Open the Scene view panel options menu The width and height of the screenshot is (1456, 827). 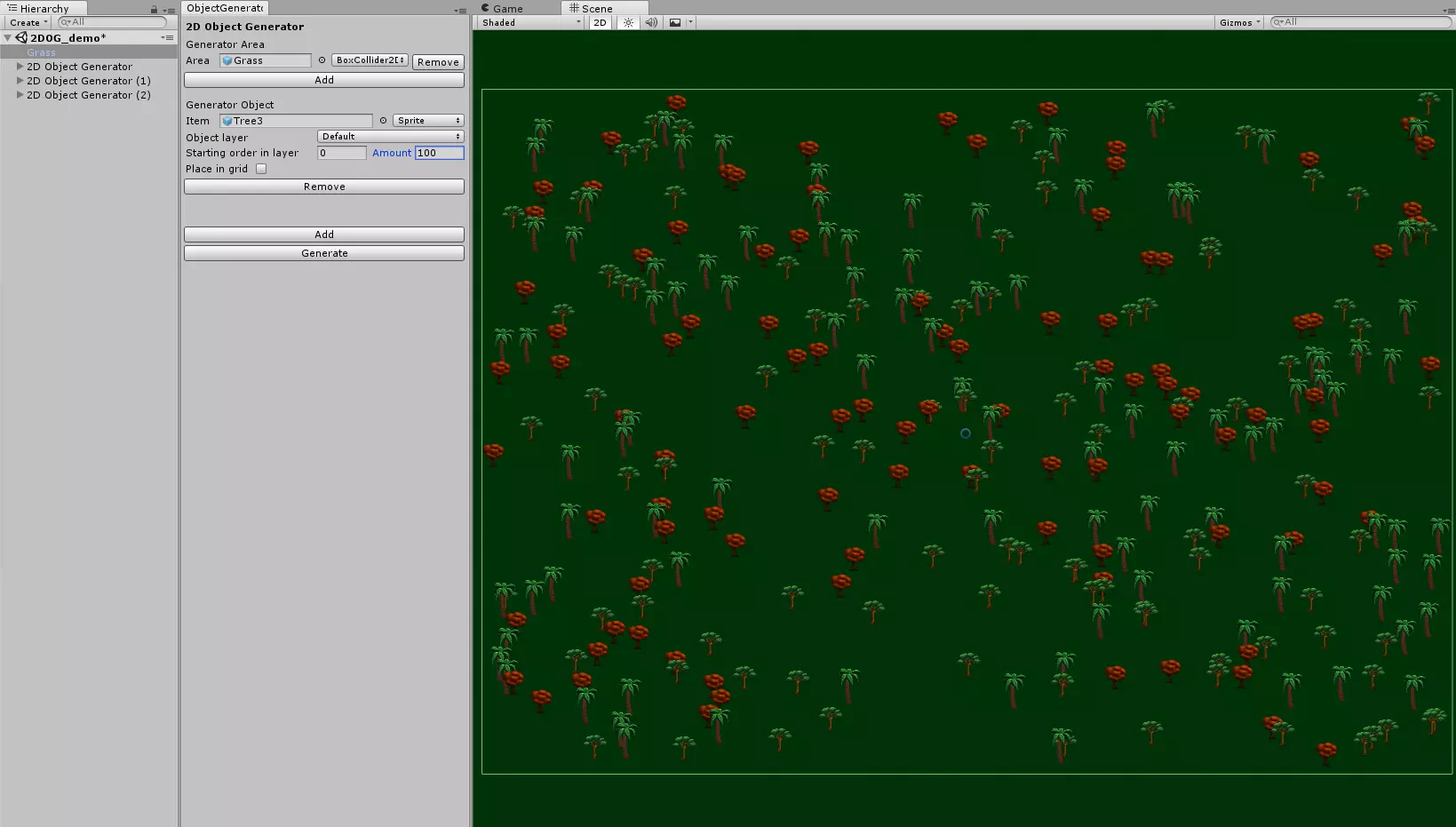(x=1449, y=11)
